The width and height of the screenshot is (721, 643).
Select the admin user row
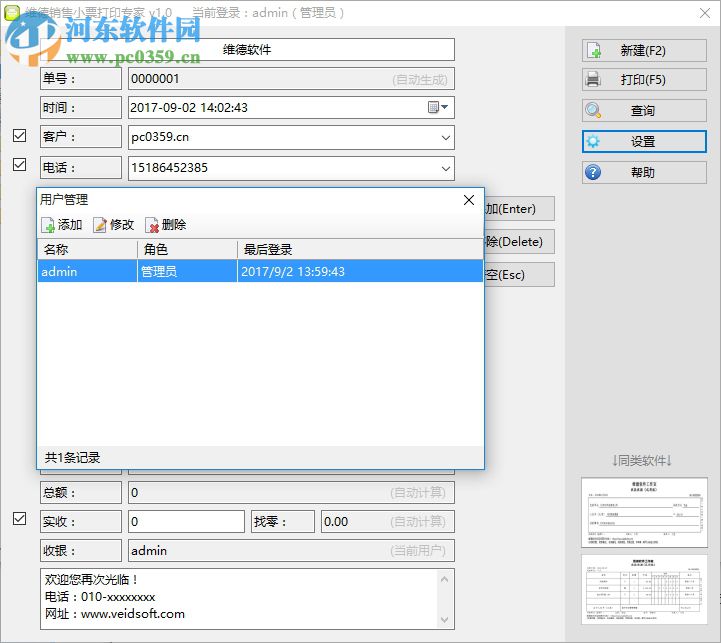260,271
